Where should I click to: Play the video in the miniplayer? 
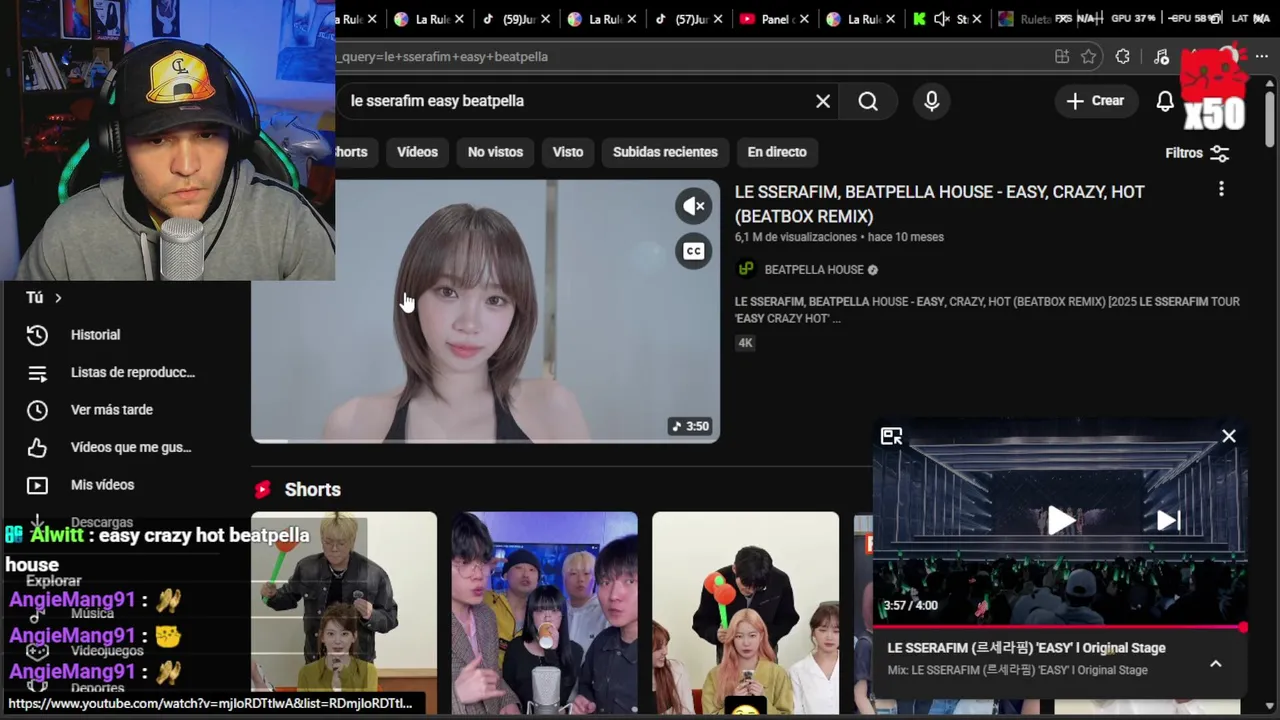[x=1060, y=520]
